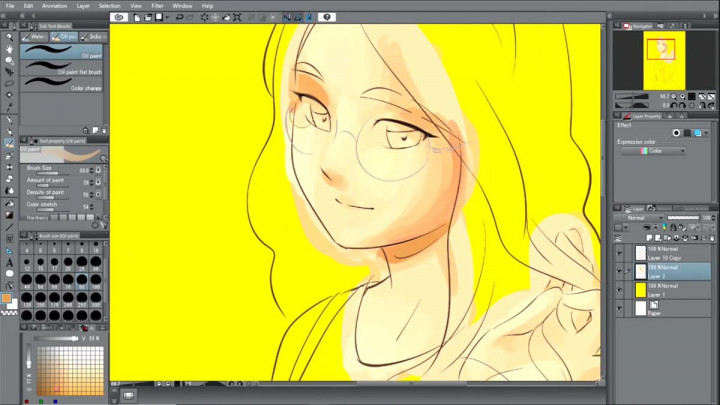Expand the Save icon dropdown arrow
Viewport: 720px width, 405px height.
(165, 17)
